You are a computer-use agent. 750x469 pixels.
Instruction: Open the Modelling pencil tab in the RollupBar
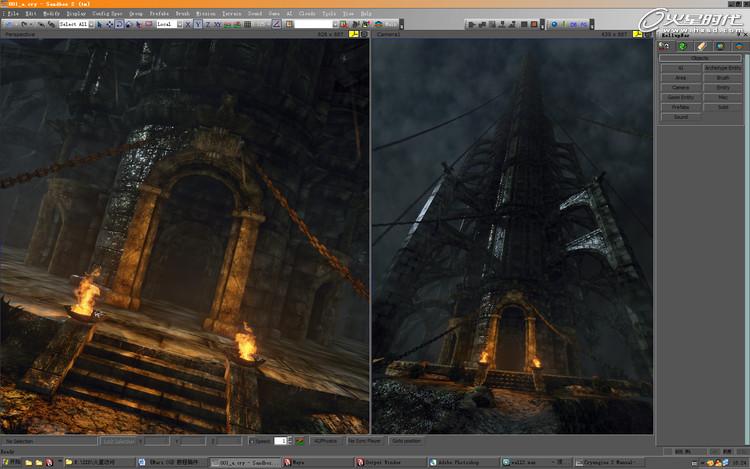pos(701,46)
